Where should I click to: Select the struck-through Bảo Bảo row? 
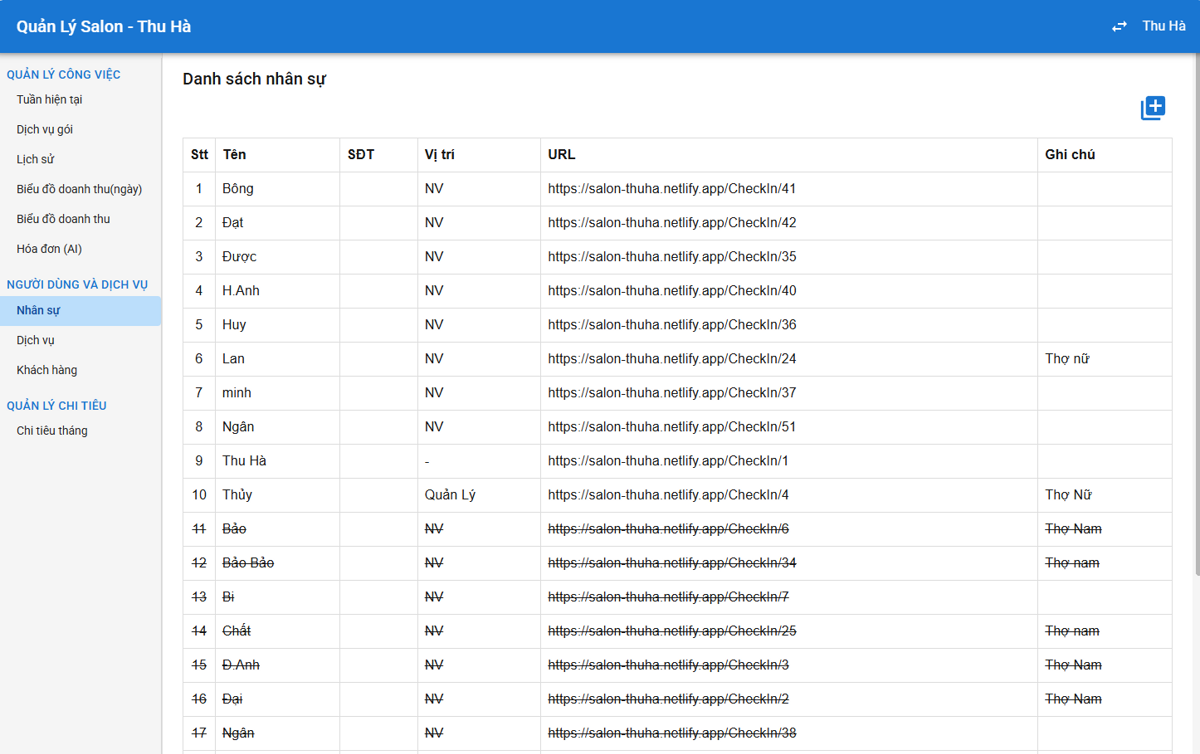point(677,563)
